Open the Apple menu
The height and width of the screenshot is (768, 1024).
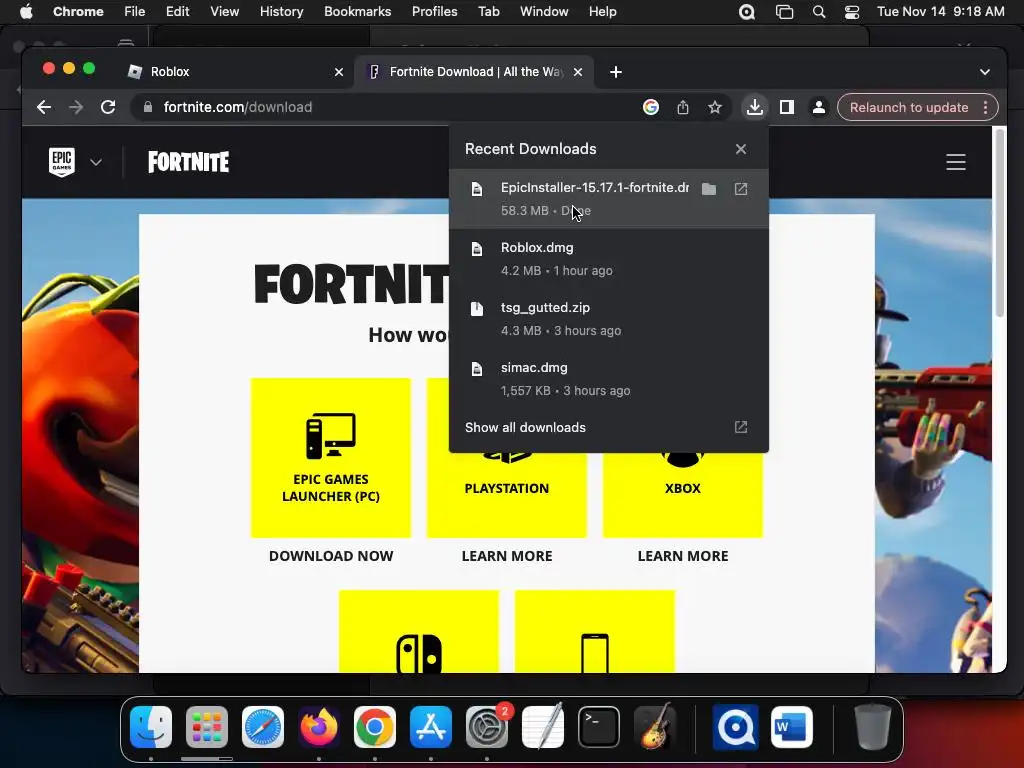click(26, 12)
